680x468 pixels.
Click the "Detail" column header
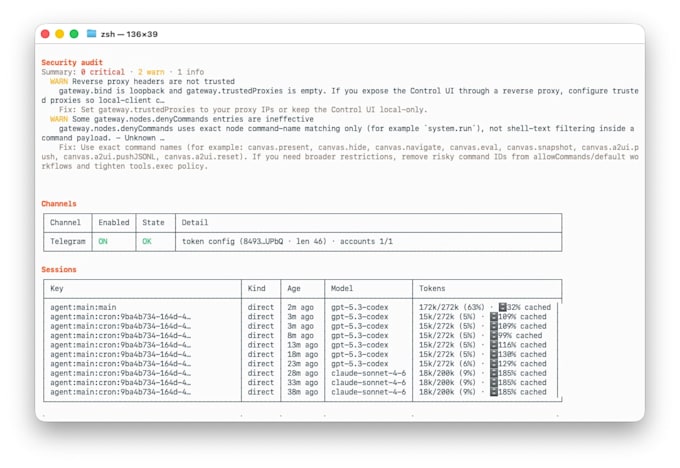[x=195, y=223]
